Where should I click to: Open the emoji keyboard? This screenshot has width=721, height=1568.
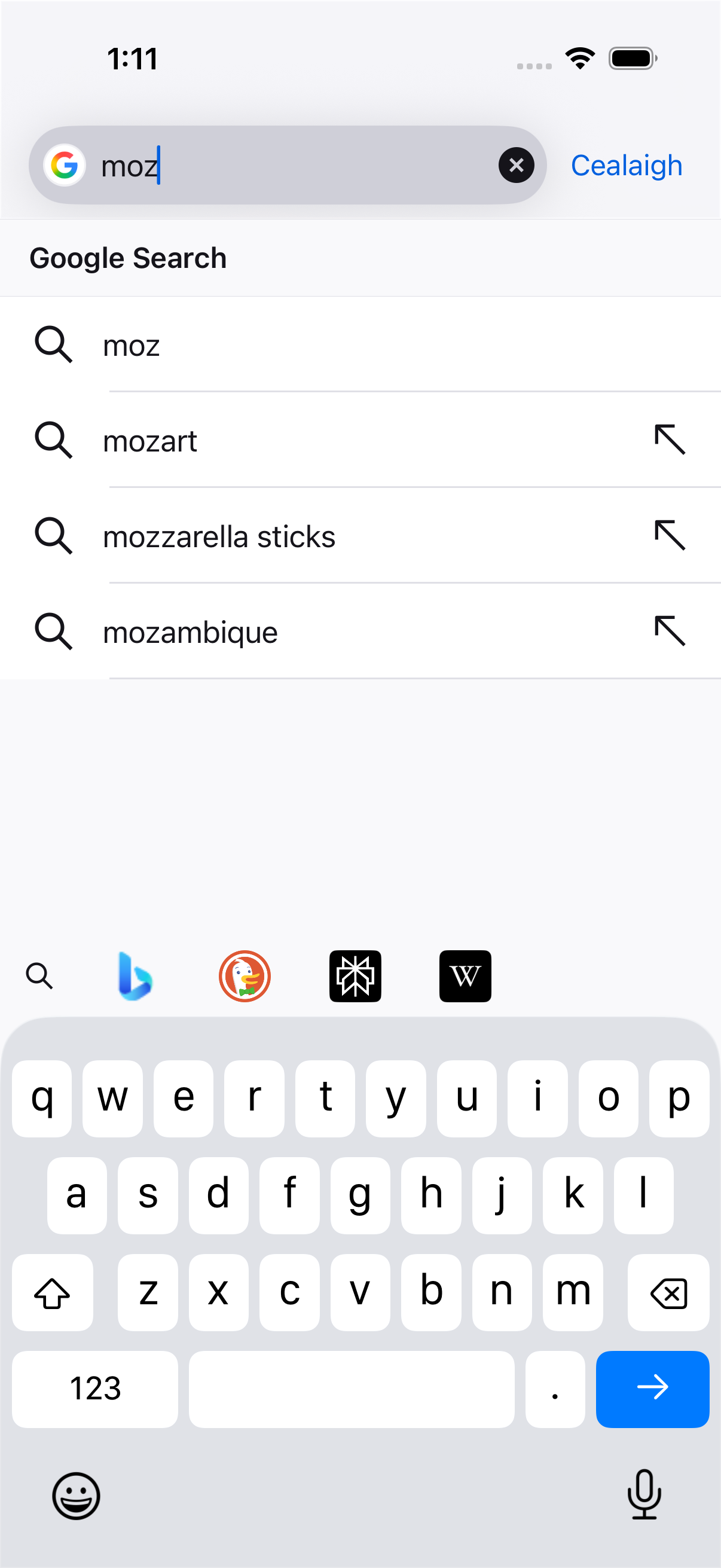coord(76,1496)
